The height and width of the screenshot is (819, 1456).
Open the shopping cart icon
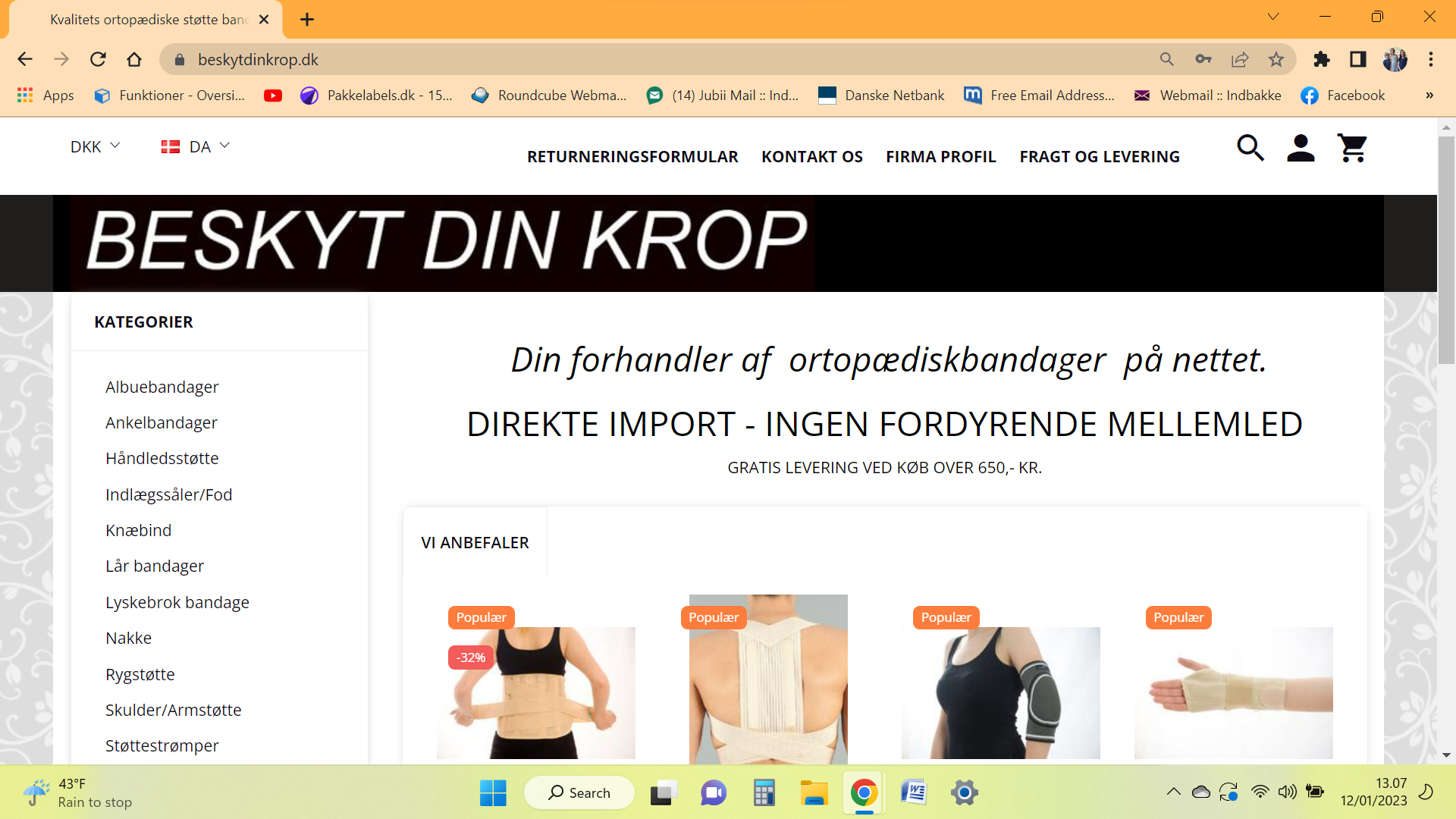coord(1352,148)
